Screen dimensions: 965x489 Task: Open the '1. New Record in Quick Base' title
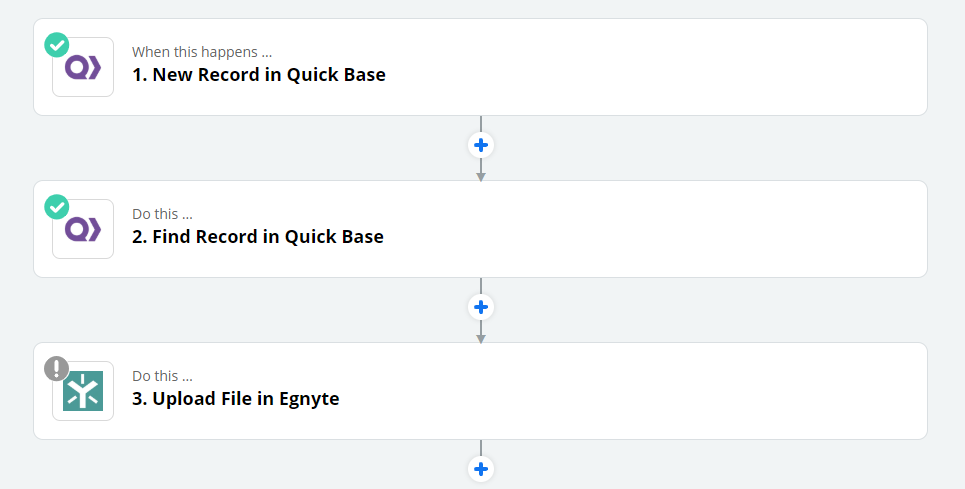point(259,74)
